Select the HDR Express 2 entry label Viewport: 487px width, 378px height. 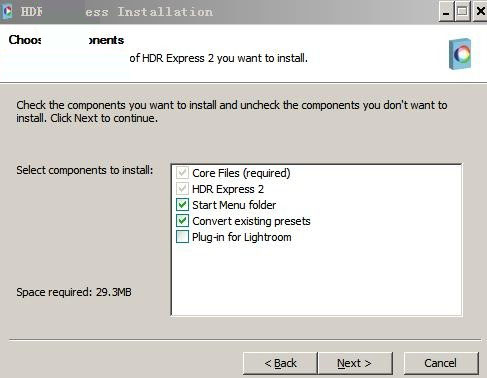coord(228,189)
